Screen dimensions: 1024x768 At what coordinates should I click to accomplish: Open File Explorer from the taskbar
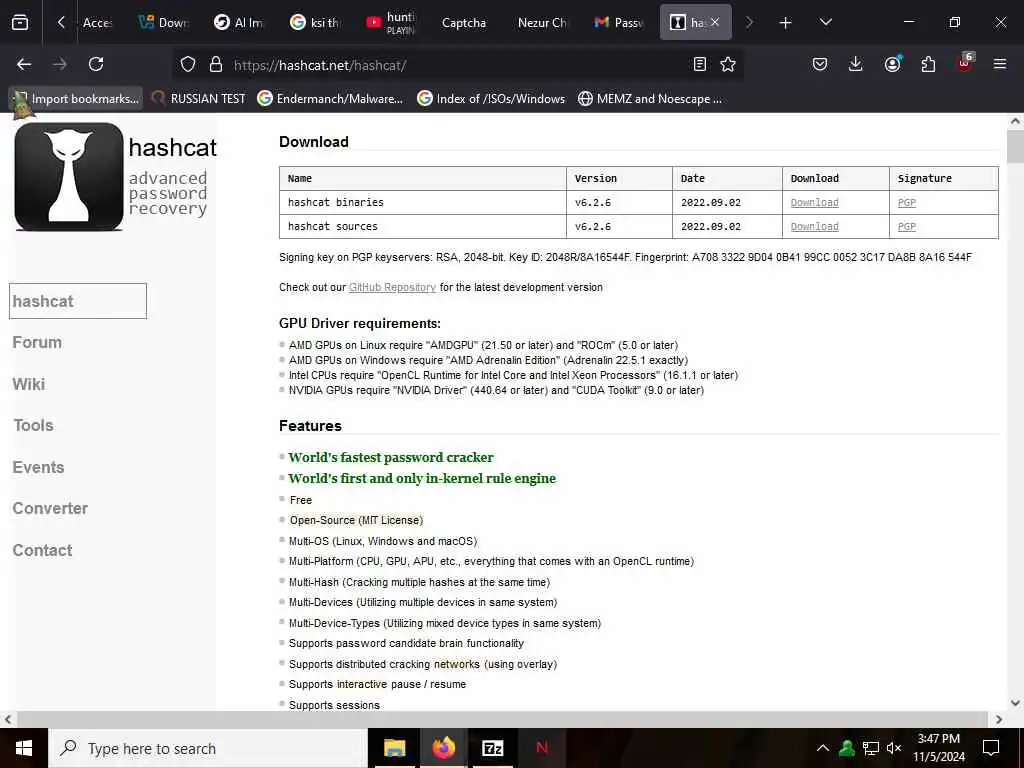pos(394,748)
